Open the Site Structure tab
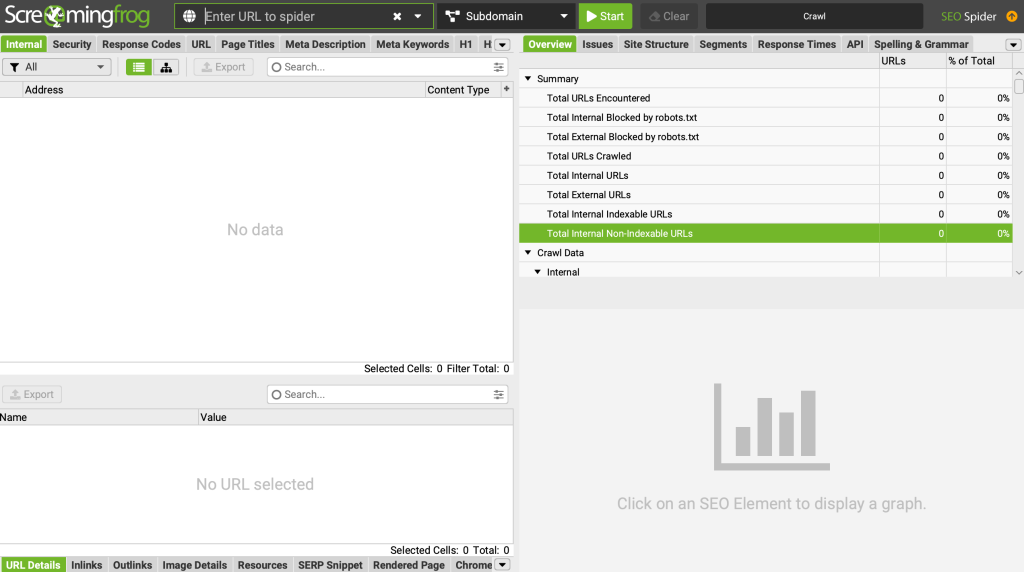This screenshot has height=572, width=1024. click(655, 44)
